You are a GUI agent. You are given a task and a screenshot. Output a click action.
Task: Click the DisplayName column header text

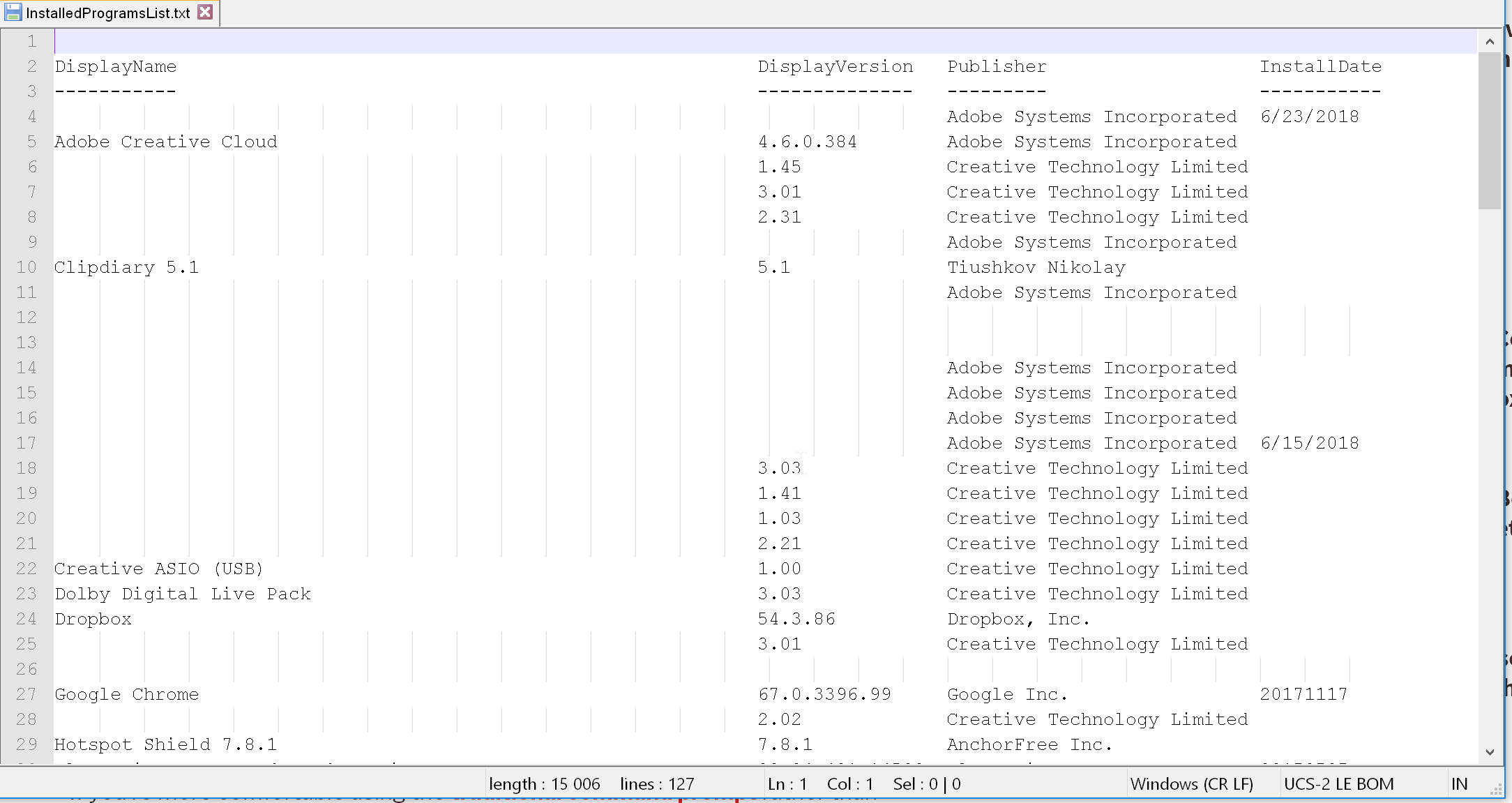(x=116, y=66)
